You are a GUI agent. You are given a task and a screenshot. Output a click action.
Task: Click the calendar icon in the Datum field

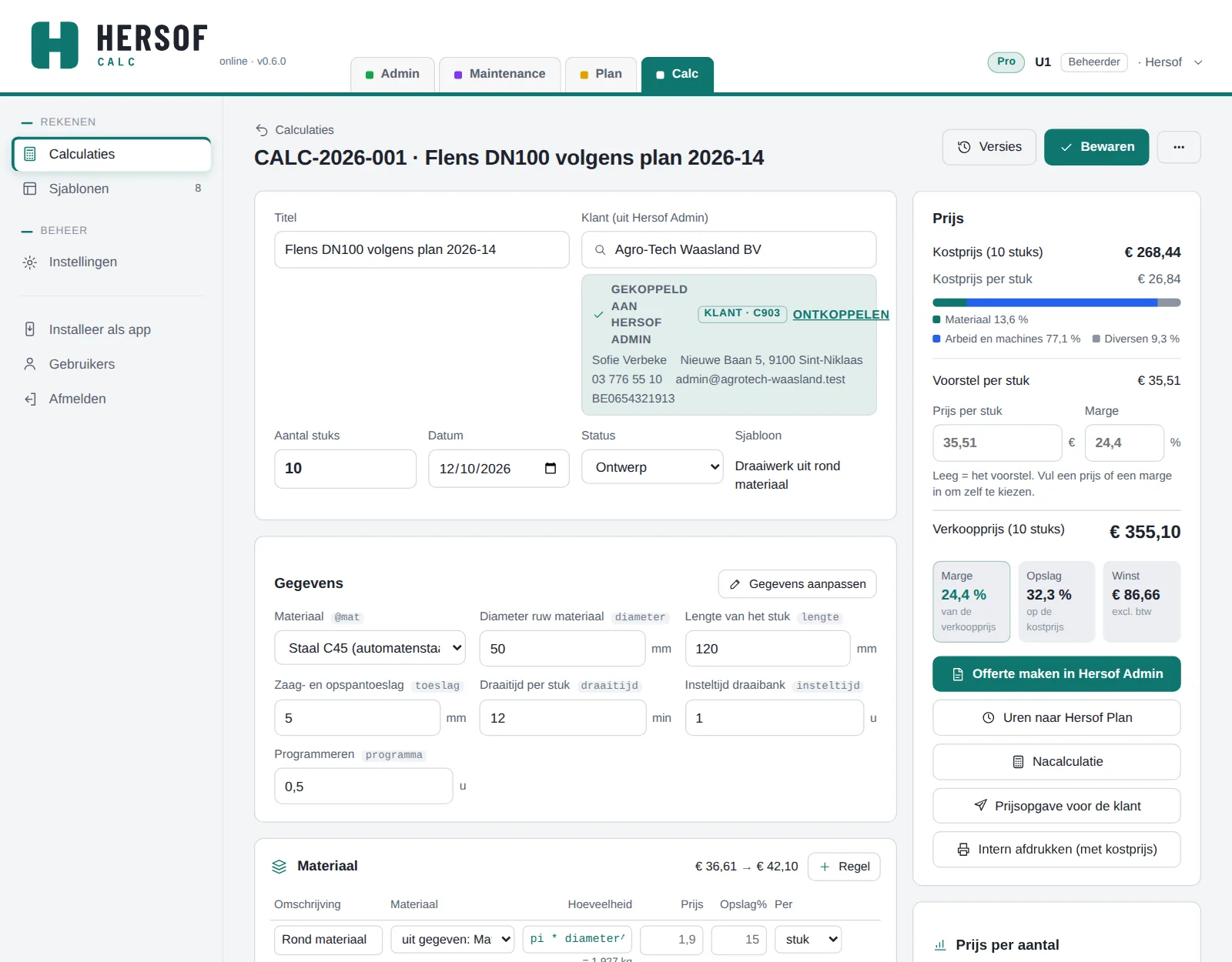[551, 469]
